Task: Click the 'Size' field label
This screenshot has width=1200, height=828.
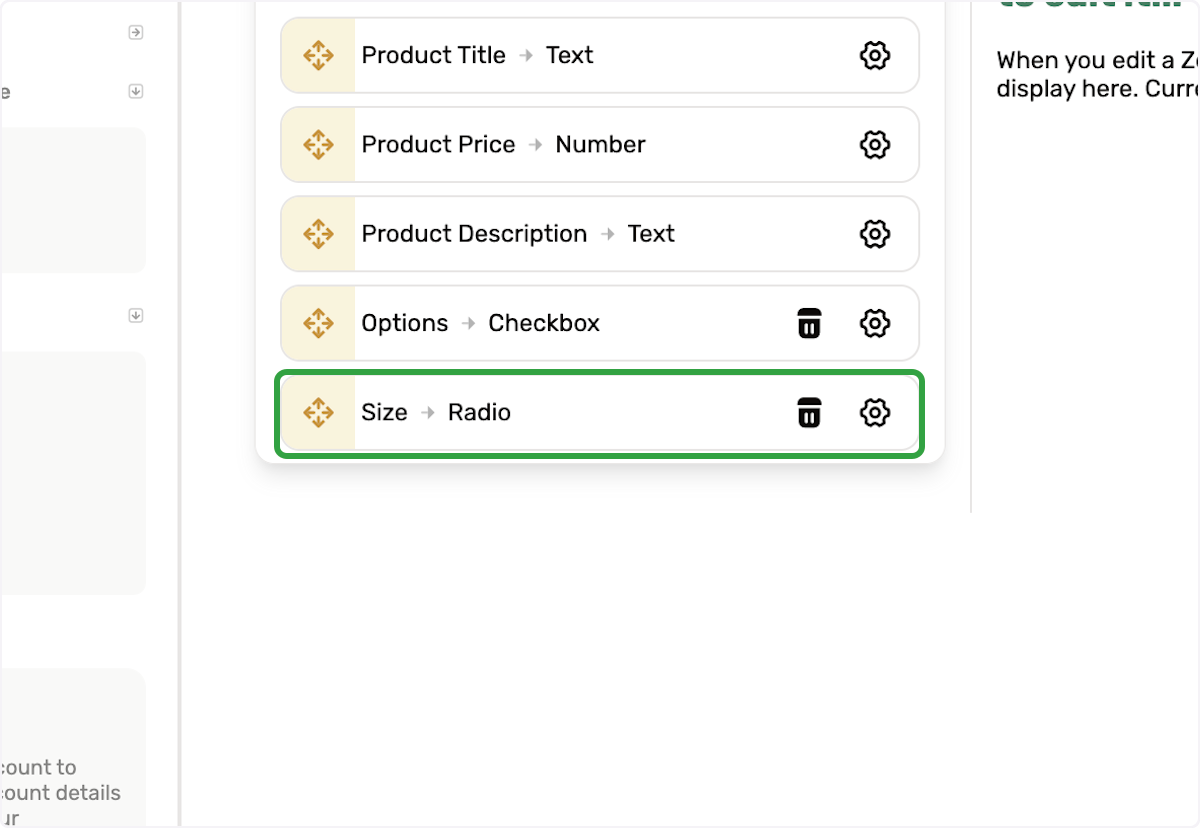Action: (x=384, y=412)
